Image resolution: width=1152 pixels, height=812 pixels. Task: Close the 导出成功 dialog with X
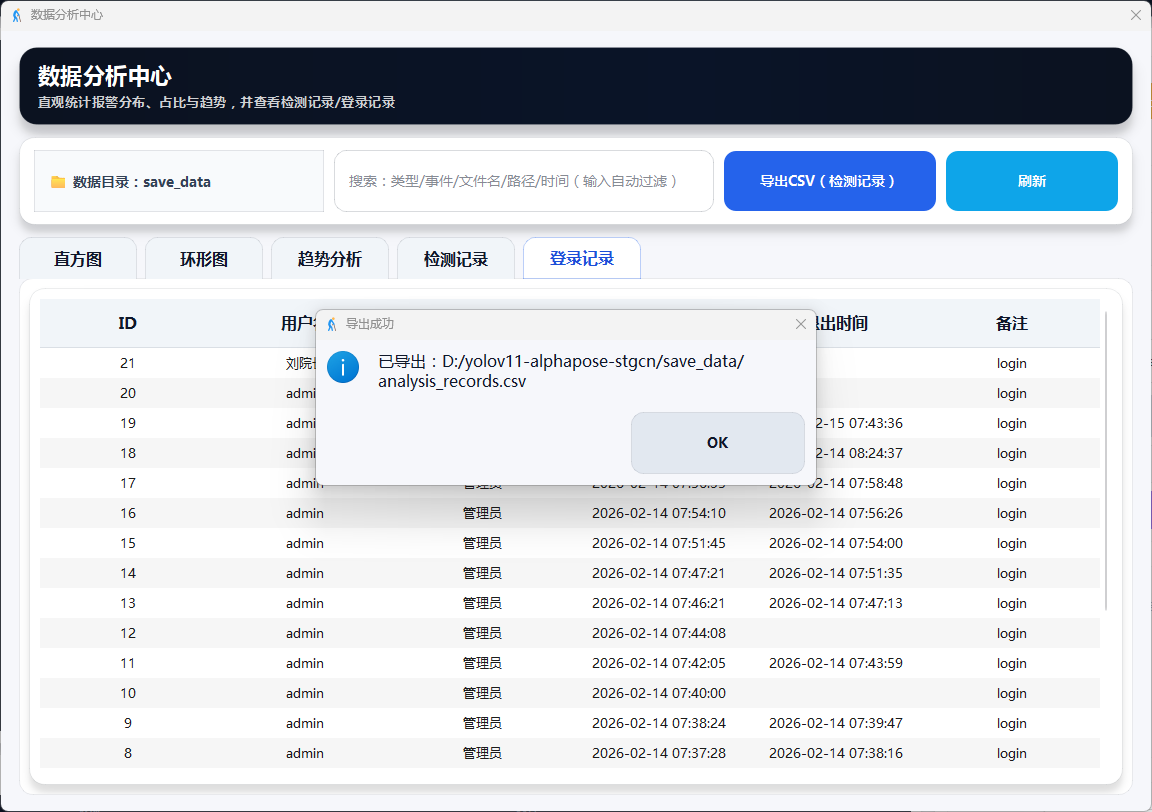800,324
